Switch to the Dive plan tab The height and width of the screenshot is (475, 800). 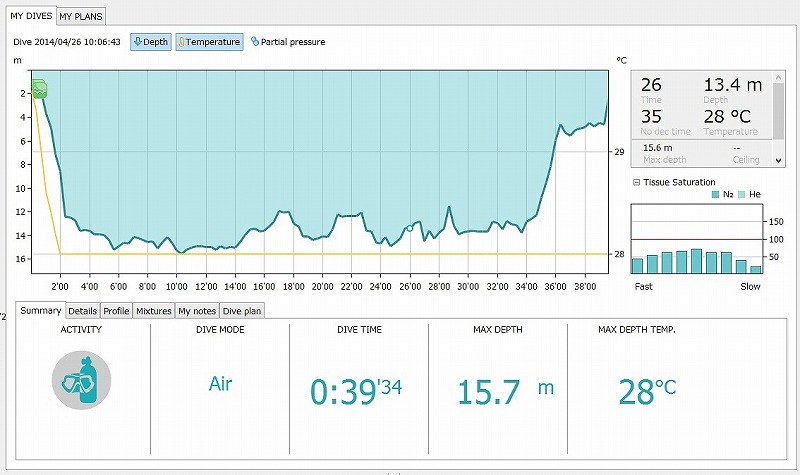point(242,311)
